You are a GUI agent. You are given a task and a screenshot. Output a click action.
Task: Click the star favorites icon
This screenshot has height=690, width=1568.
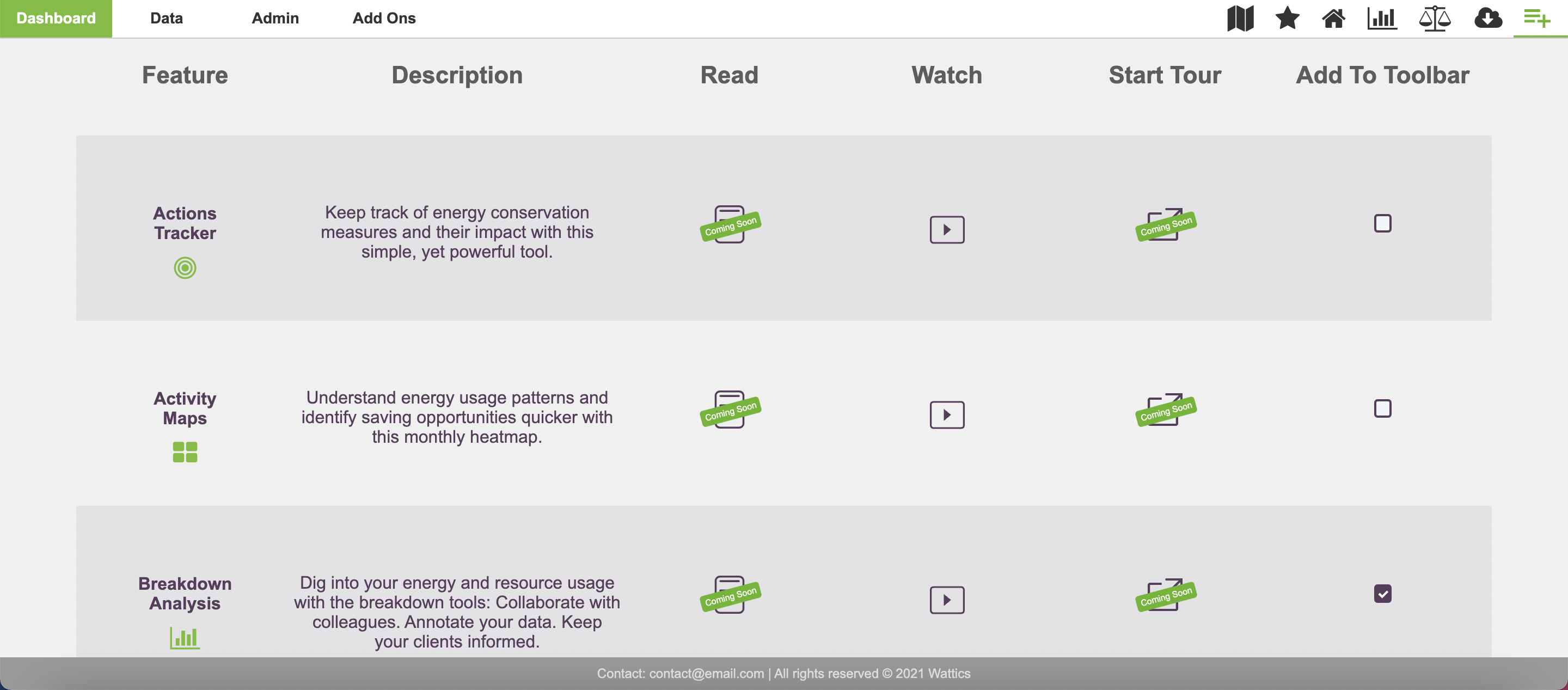1287,19
